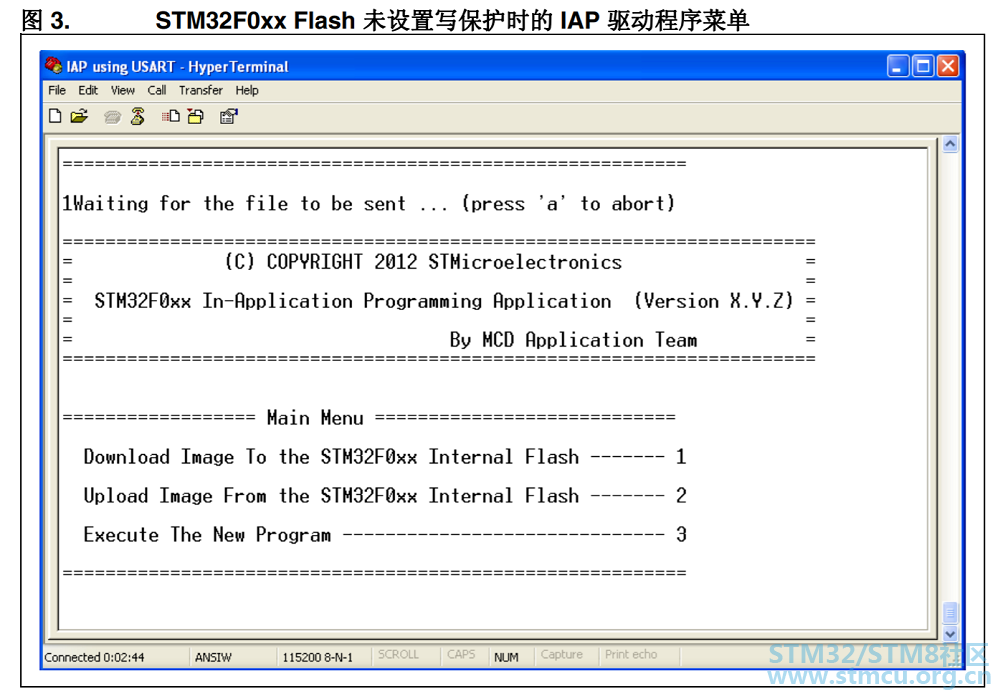Click the Open folder toolbar icon
This screenshot has height=699, width=1000.
[x=80, y=116]
